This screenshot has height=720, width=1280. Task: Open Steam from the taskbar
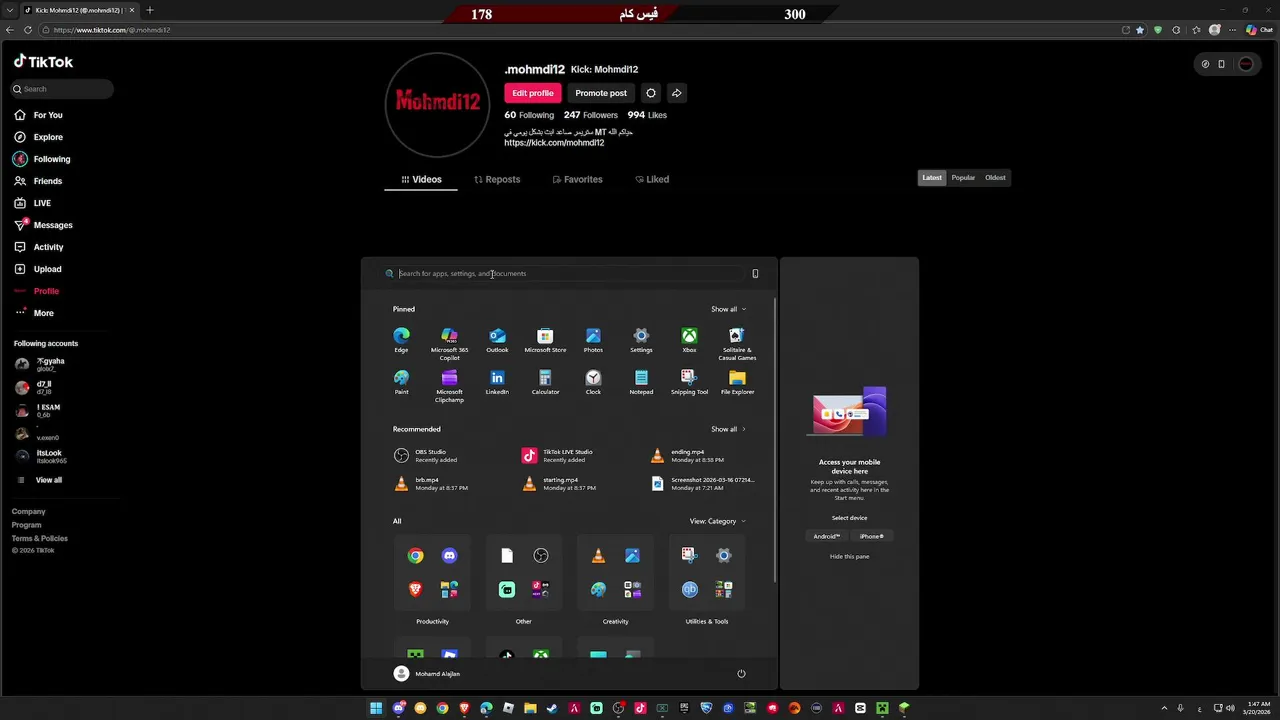(551, 708)
